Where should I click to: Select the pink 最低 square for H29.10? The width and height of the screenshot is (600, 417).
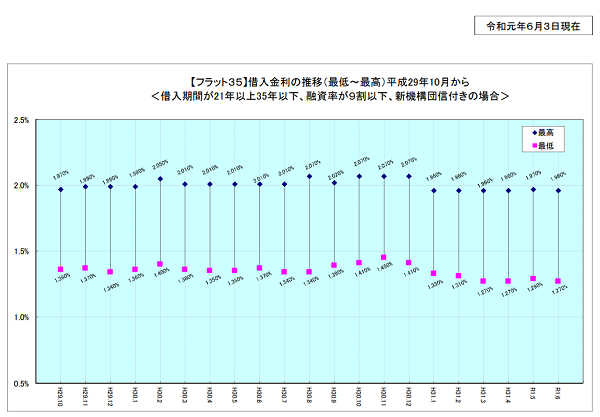[60, 269]
